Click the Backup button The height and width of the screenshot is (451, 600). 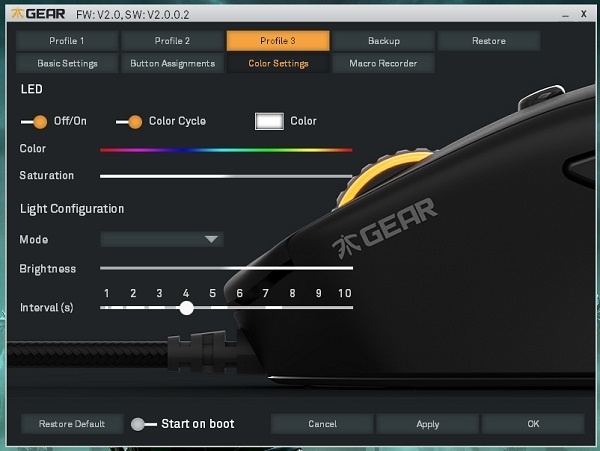tap(383, 41)
